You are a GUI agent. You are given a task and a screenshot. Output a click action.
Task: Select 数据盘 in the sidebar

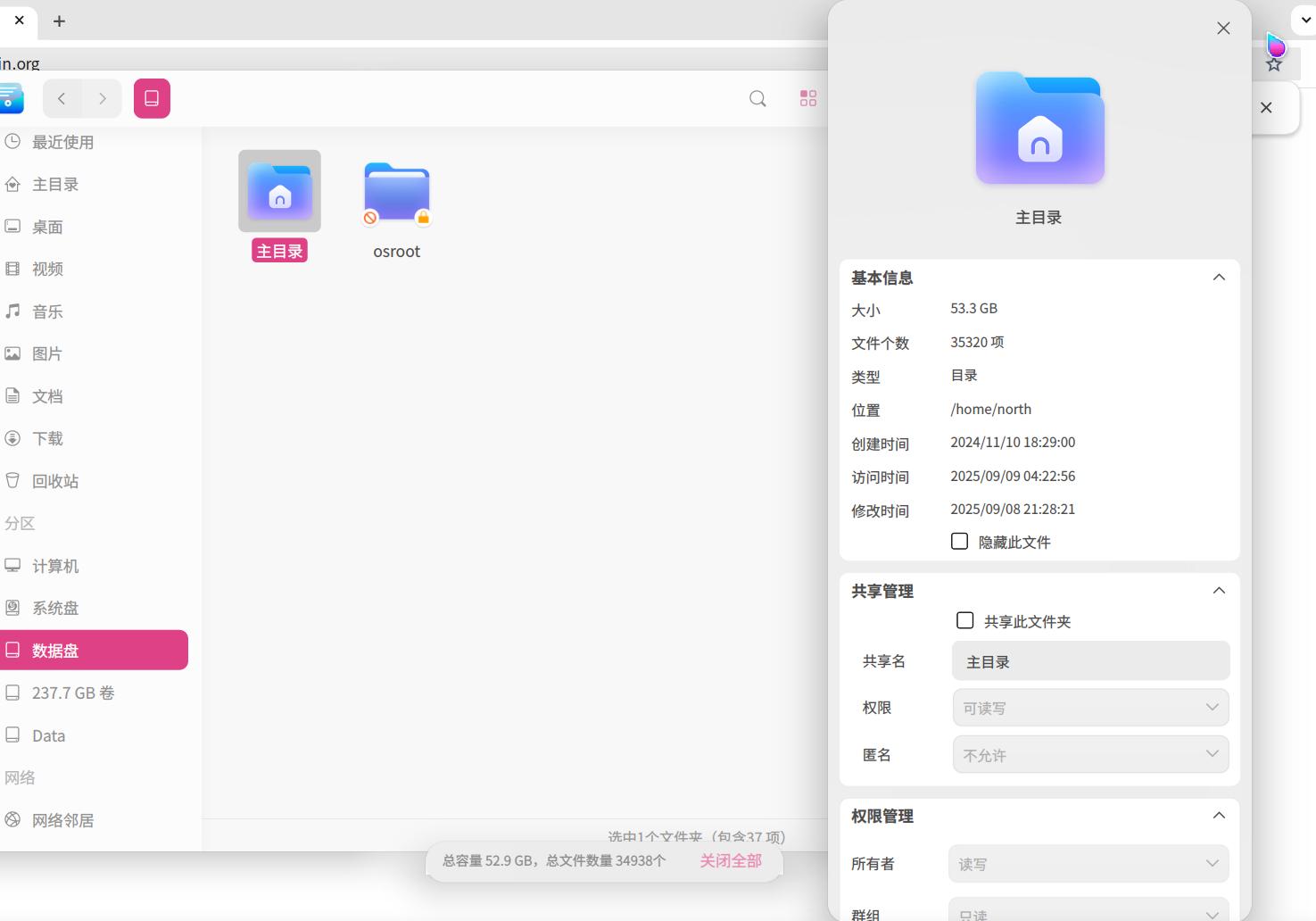(x=94, y=650)
